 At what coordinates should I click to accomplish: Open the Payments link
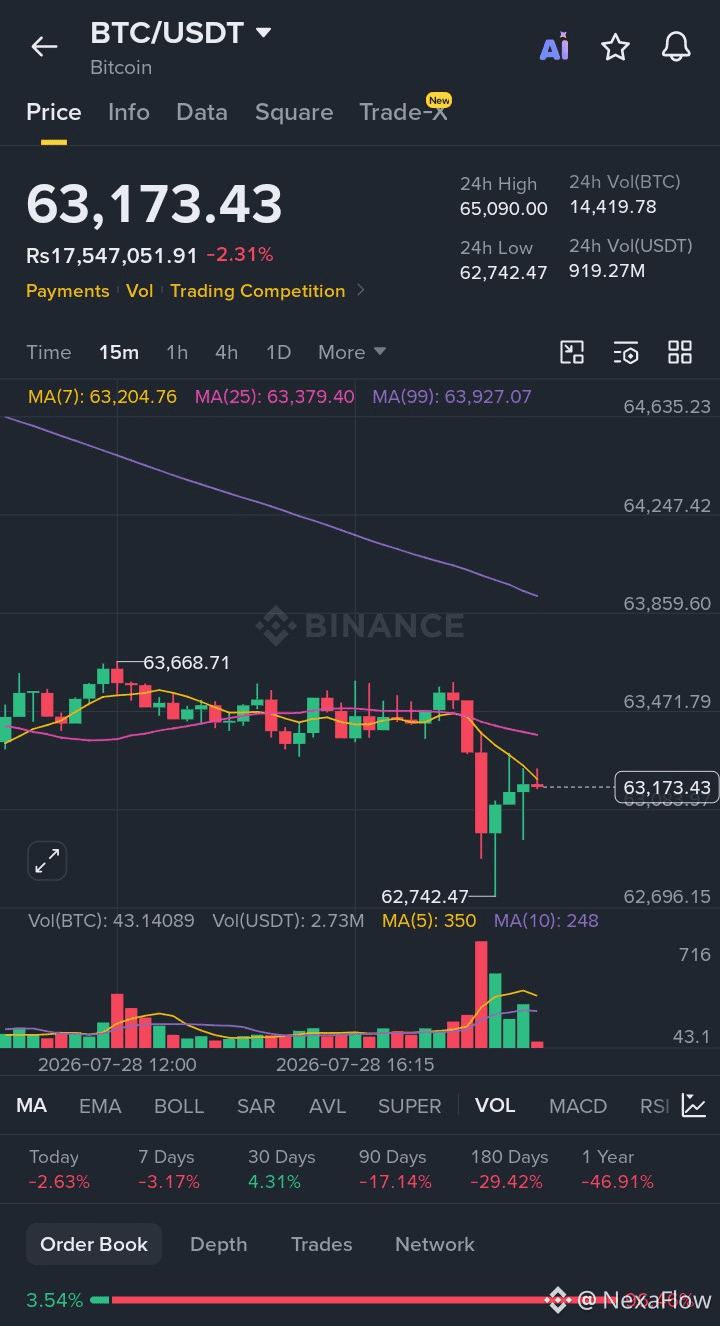click(x=67, y=291)
